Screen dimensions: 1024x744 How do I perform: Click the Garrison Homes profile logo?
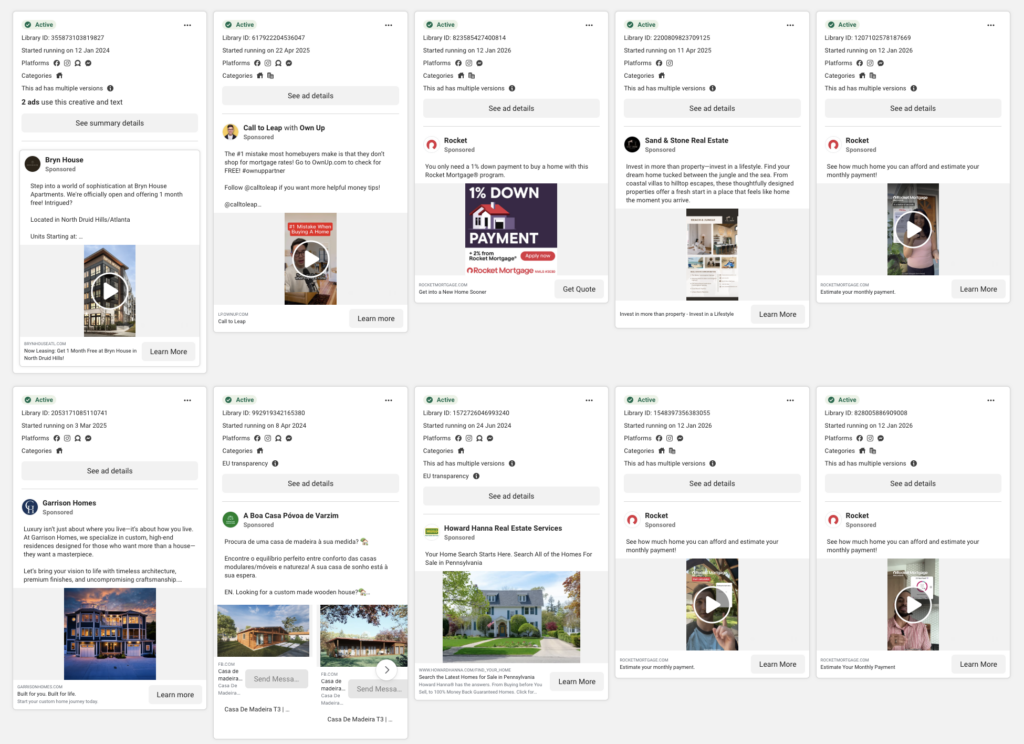click(x=30, y=507)
